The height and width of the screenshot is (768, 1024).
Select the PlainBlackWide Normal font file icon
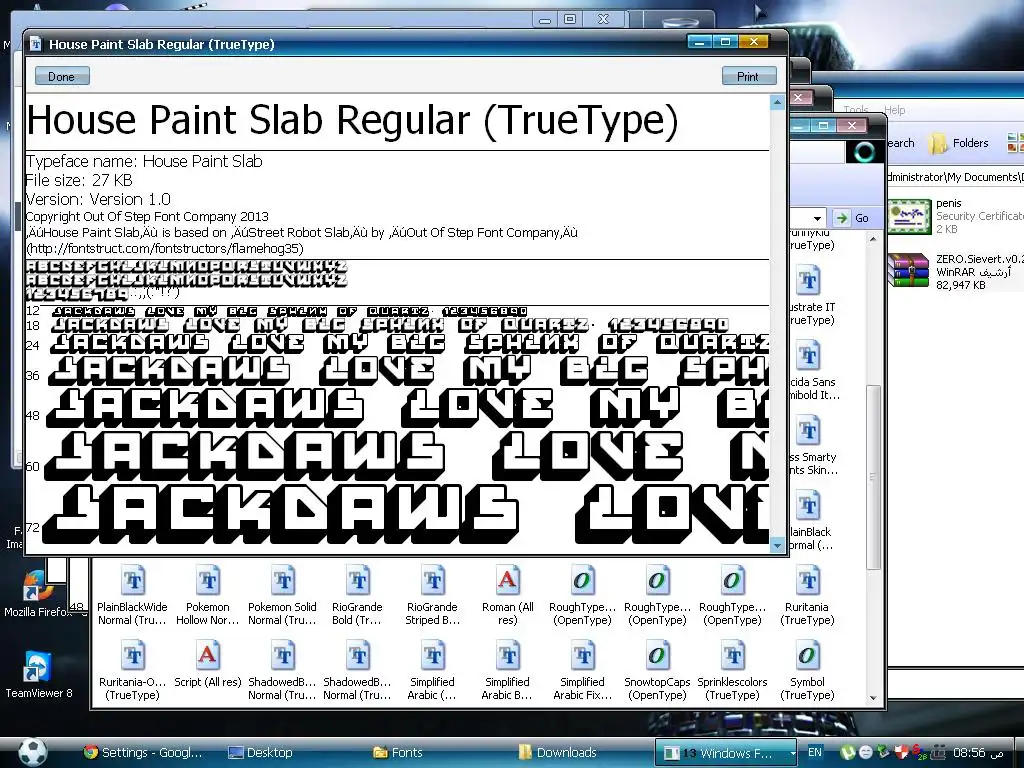133,581
